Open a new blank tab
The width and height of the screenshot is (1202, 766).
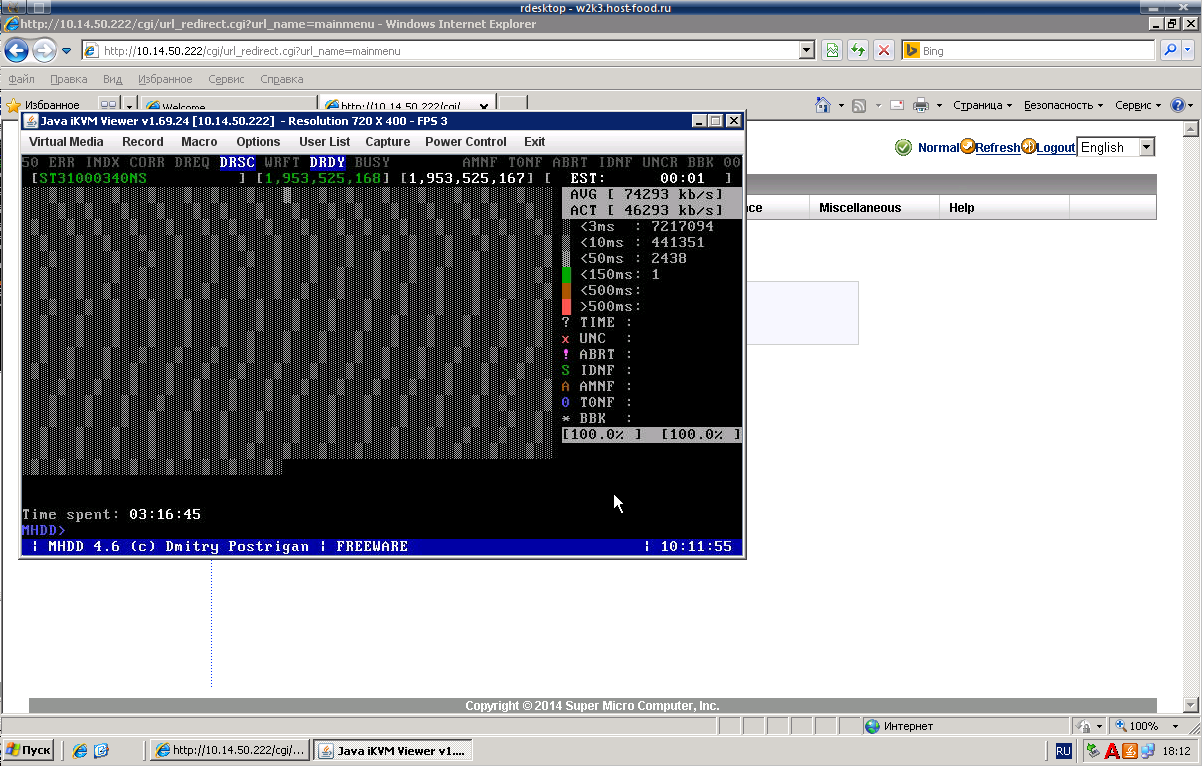[512, 105]
